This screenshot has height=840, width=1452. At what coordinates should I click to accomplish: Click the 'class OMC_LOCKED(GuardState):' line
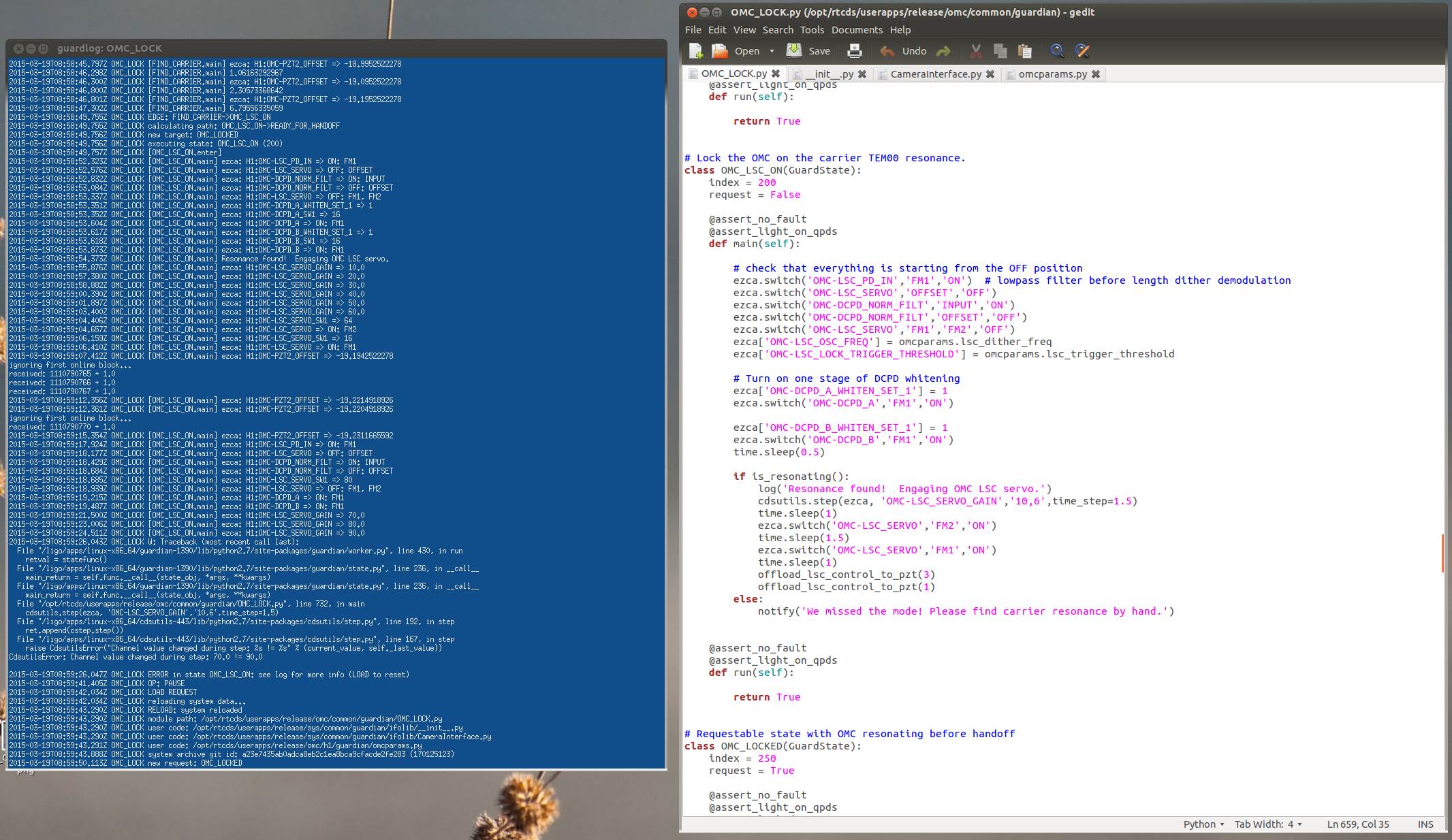pyautogui.click(x=772, y=746)
